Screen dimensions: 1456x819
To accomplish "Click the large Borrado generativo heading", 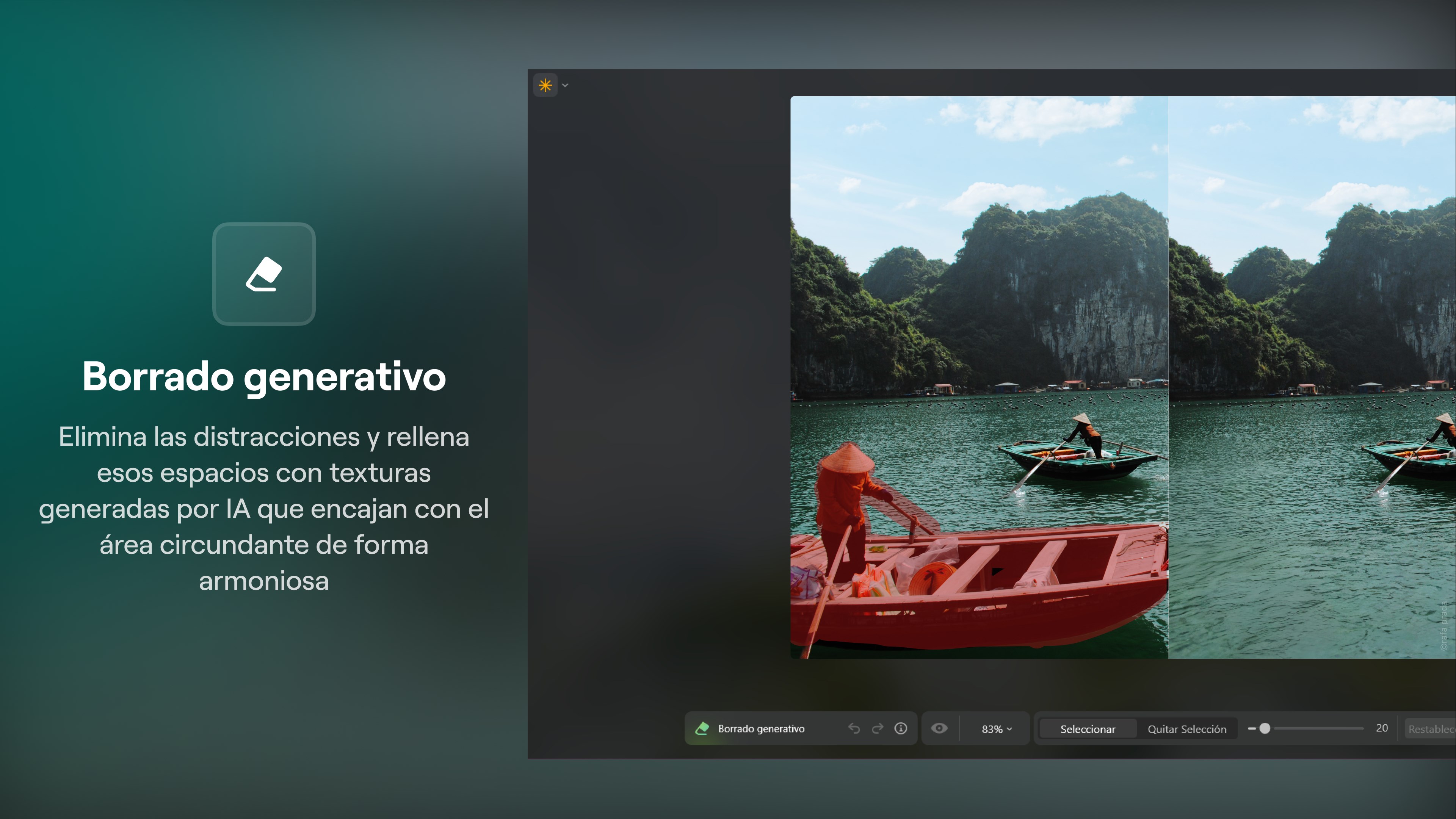I will pyautogui.click(x=264, y=376).
